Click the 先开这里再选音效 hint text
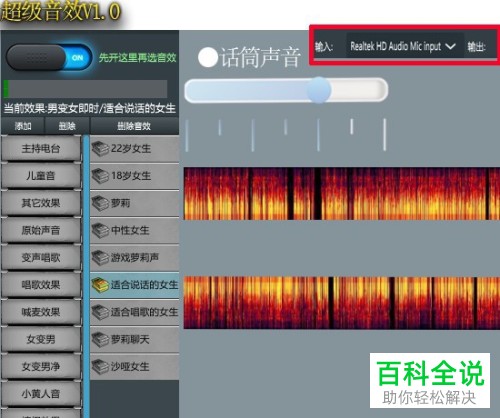The image size is (500, 418). 137,58
